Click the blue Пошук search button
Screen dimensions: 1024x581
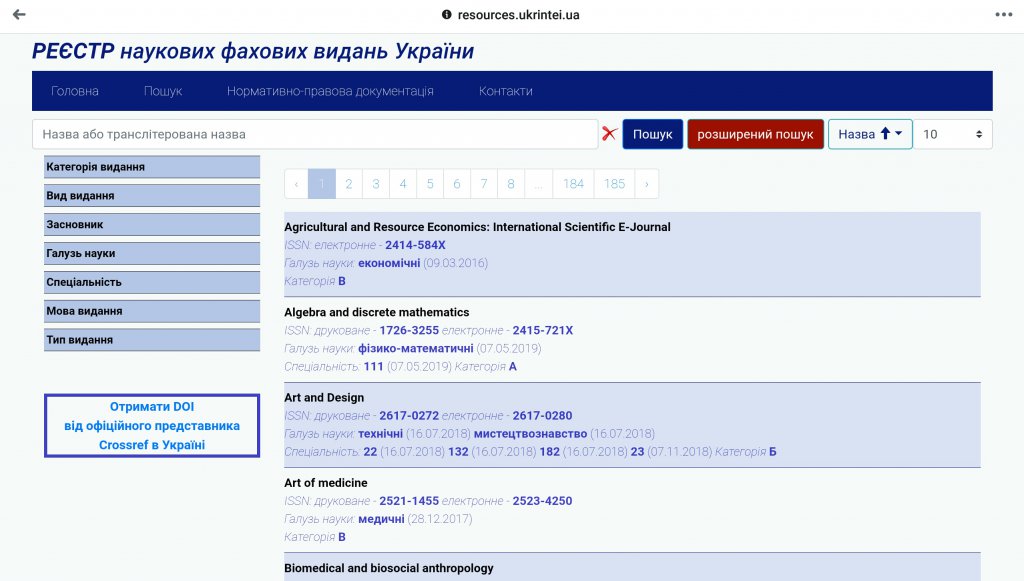point(652,134)
